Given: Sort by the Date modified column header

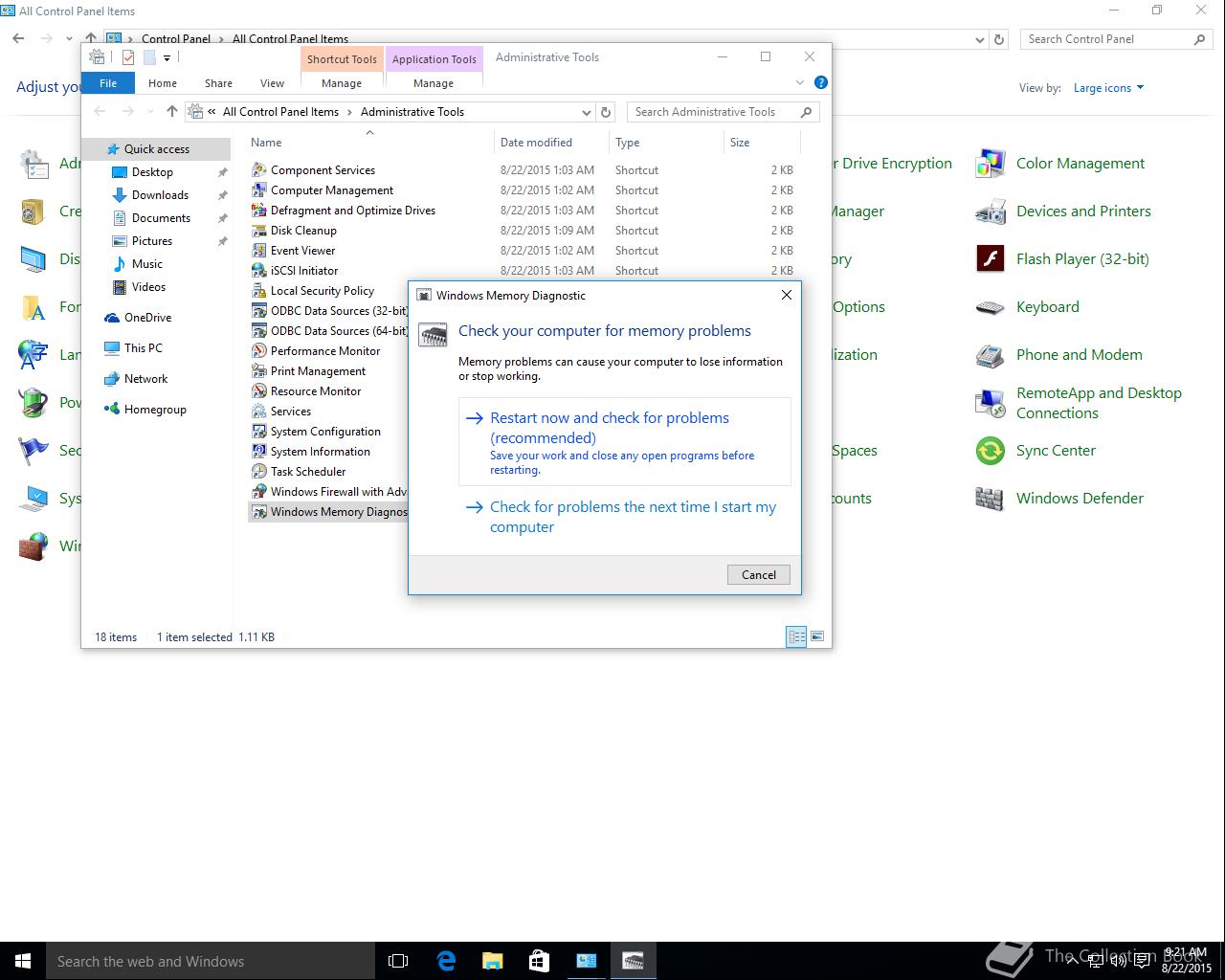Looking at the screenshot, I should coord(551,143).
